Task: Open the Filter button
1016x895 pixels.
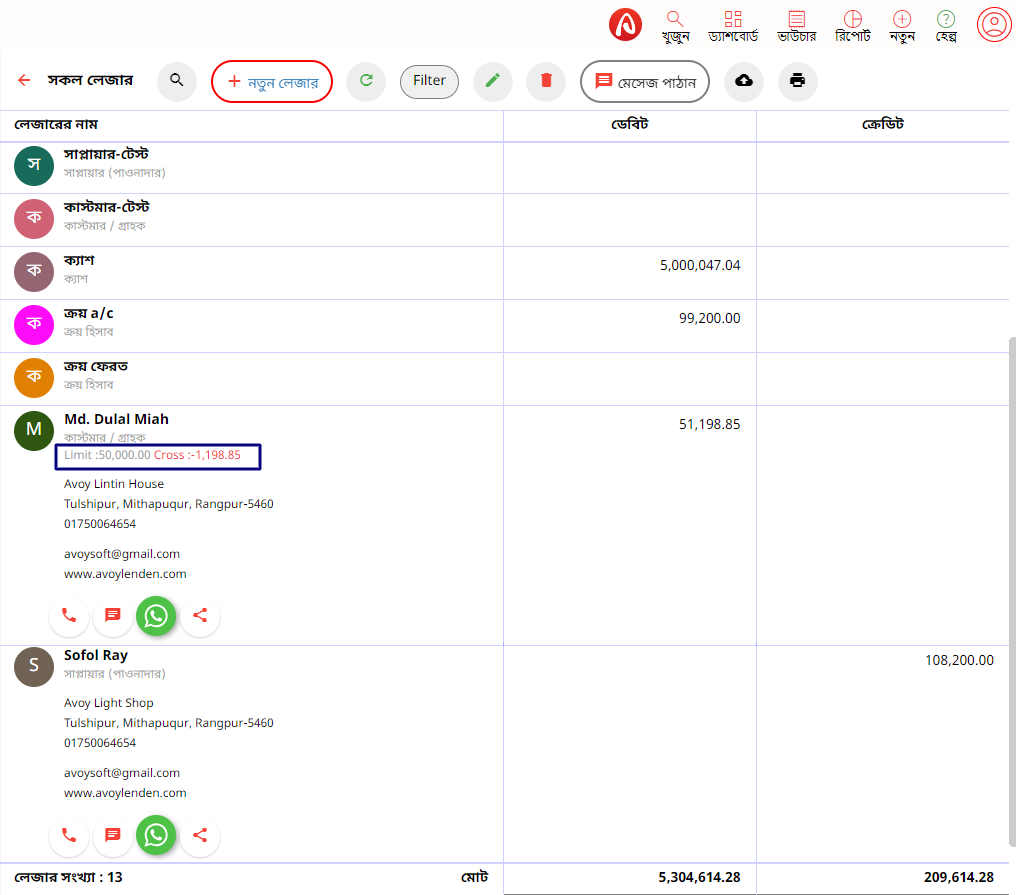Action: (430, 82)
